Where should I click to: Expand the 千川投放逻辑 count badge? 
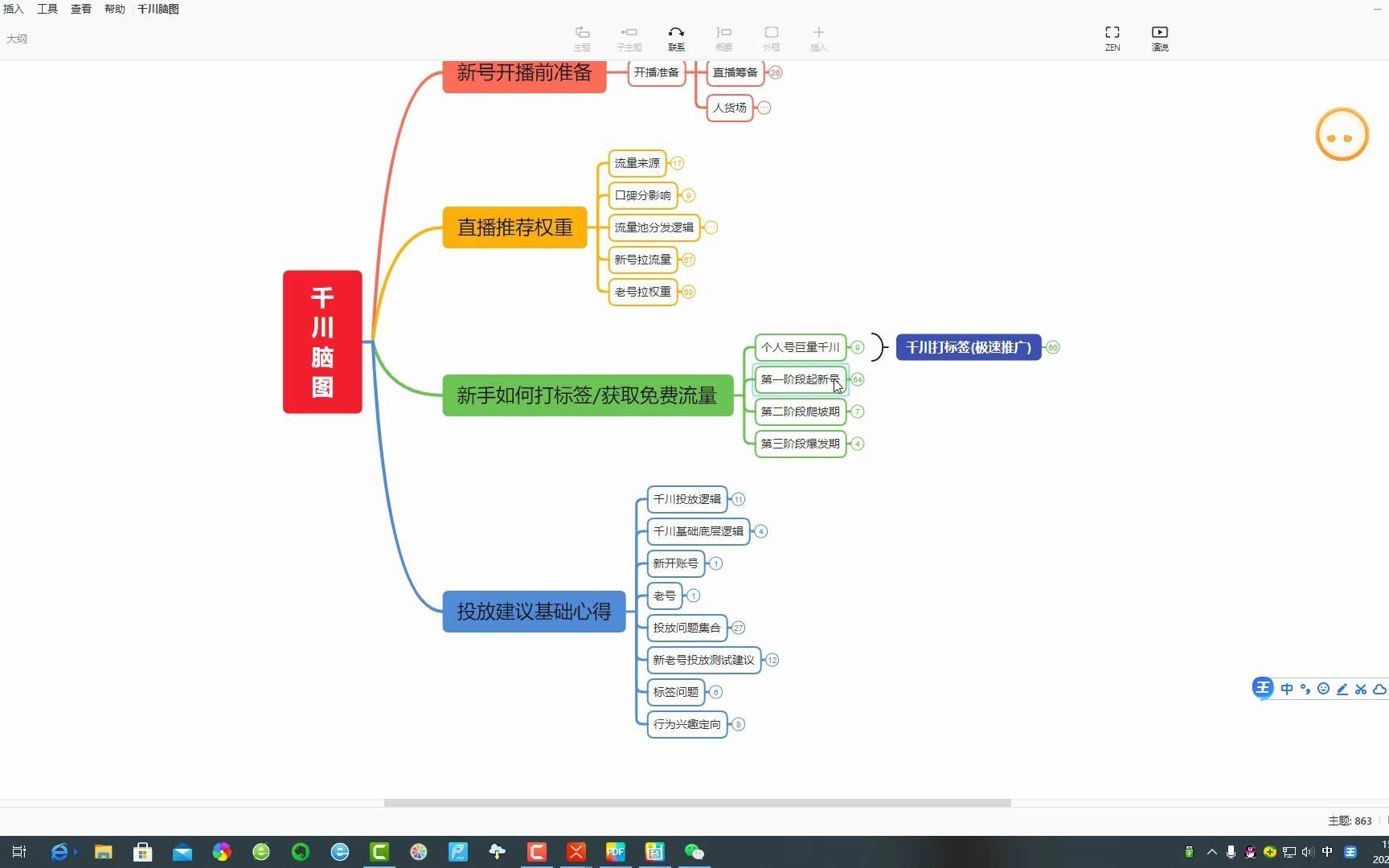[x=739, y=499]
